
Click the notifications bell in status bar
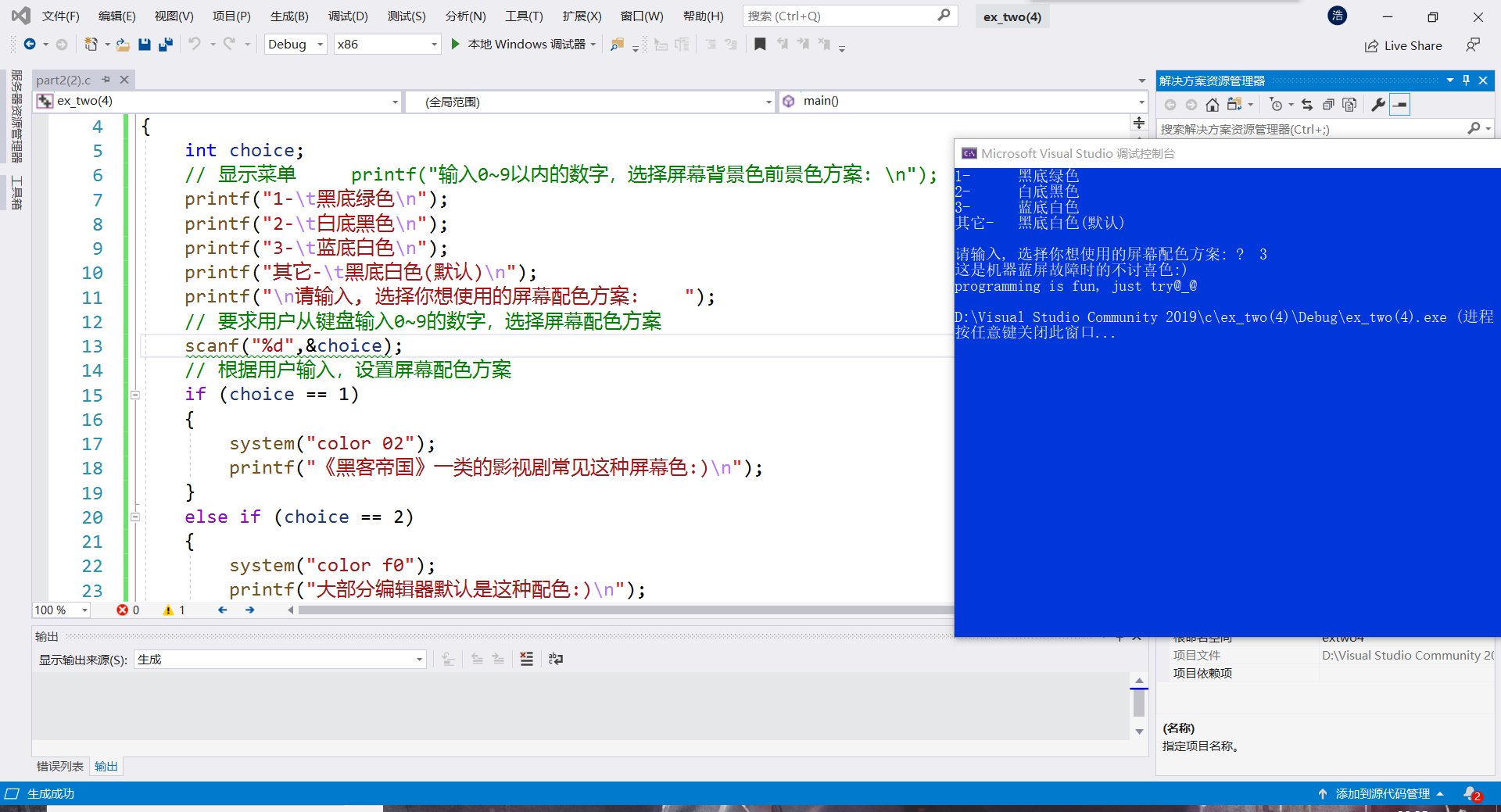click(x=1471, y=794)
